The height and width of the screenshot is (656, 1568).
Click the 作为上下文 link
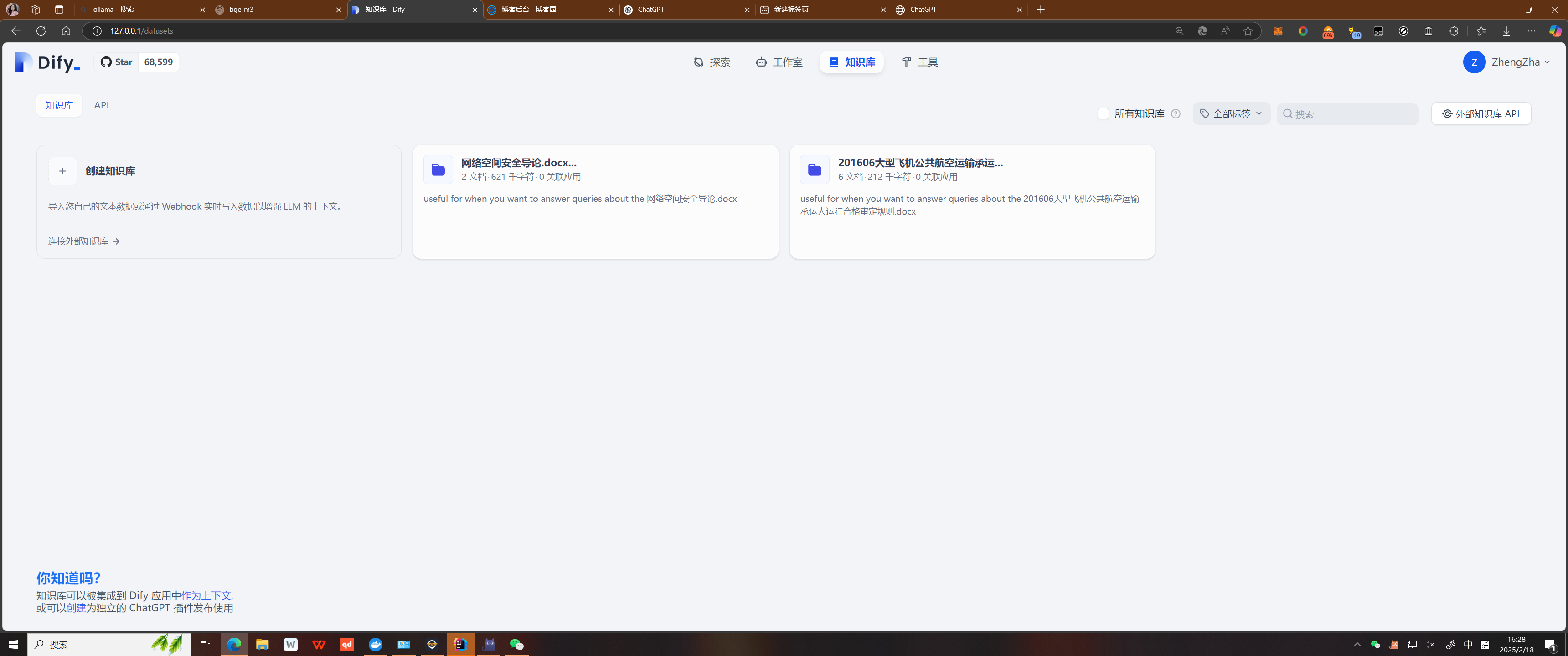coord(206,595)
